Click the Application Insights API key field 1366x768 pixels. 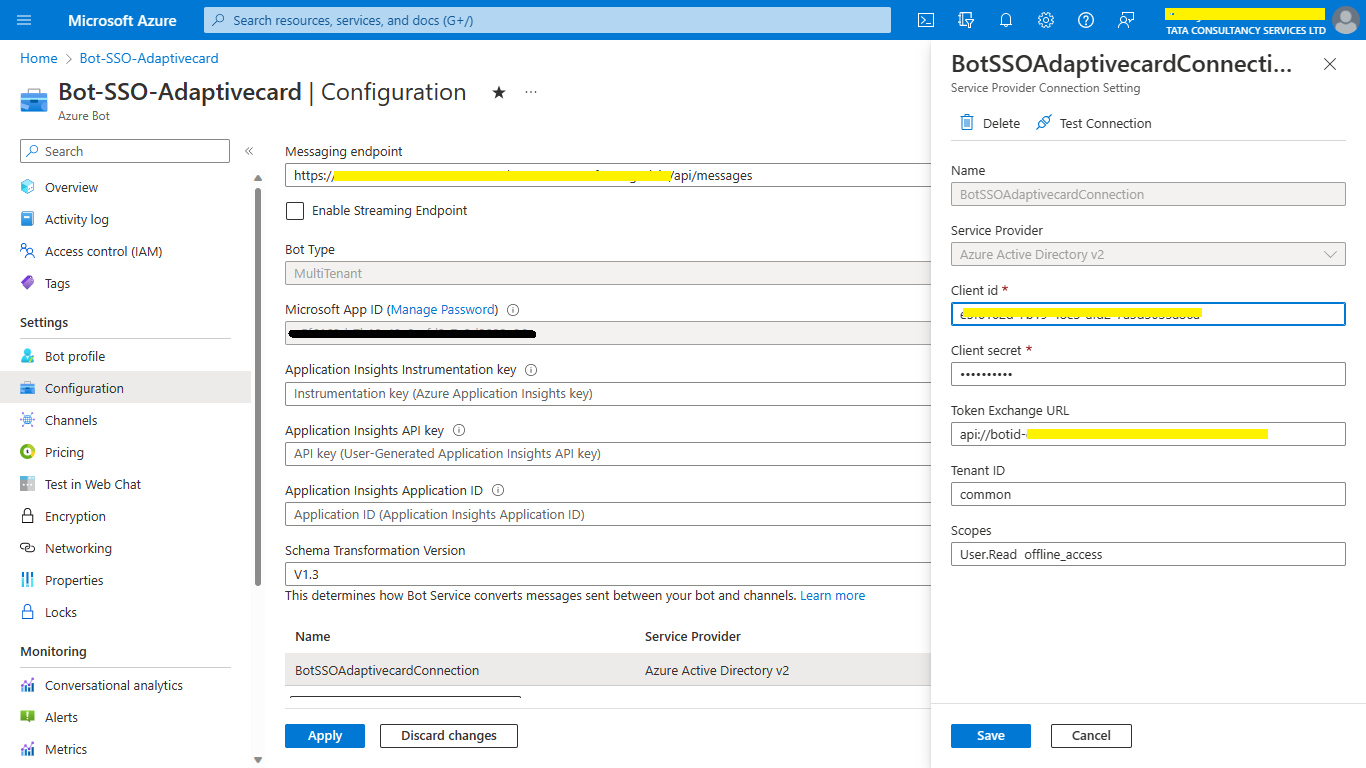[x=607, y=454]
